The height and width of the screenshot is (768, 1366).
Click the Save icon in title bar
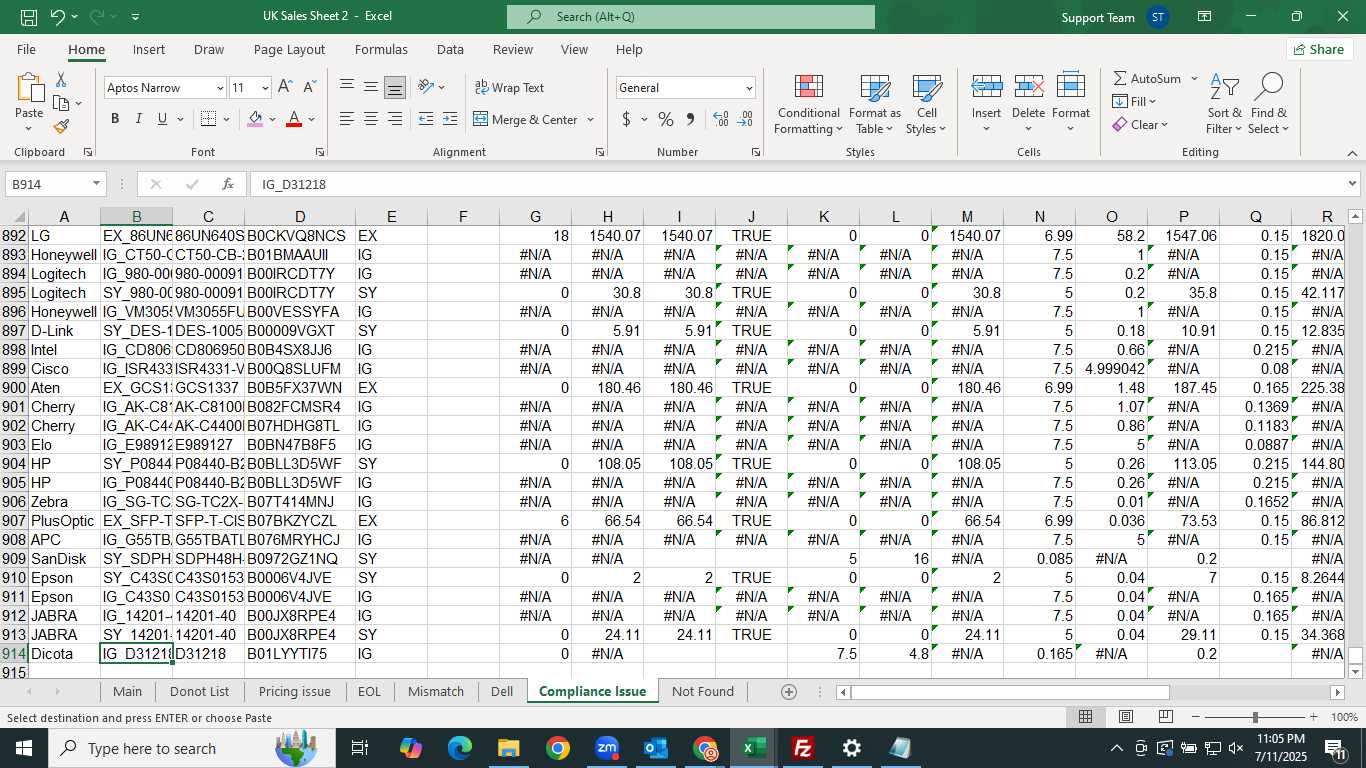[x=29, y=17]
